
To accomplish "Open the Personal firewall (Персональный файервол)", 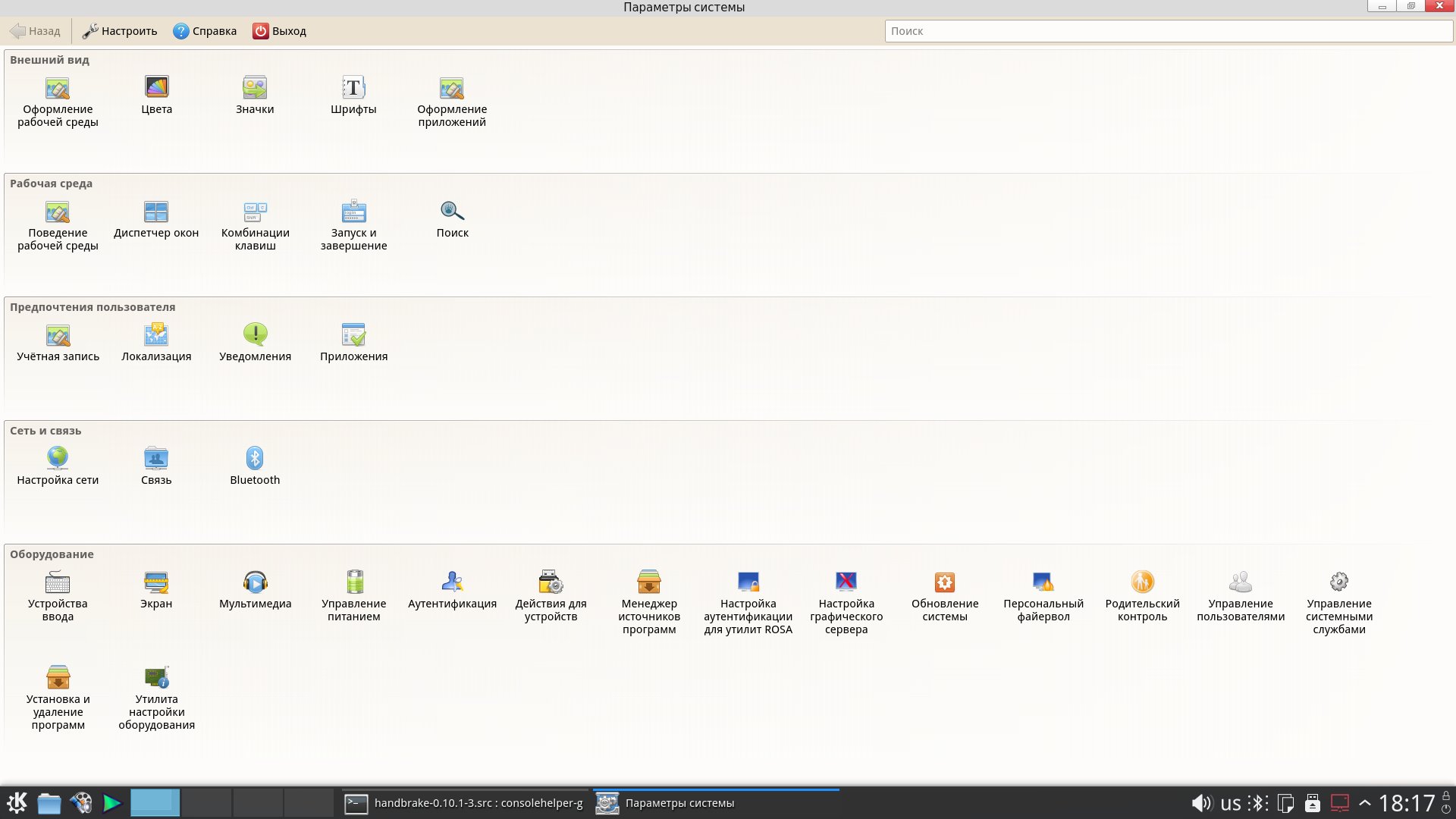I will tap(1043, 594).
